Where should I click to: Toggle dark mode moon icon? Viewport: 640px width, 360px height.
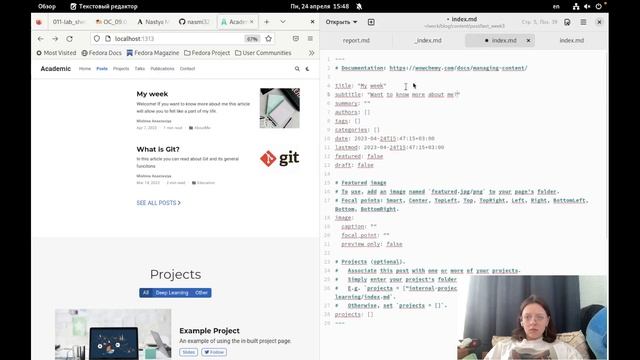[307, 69]
